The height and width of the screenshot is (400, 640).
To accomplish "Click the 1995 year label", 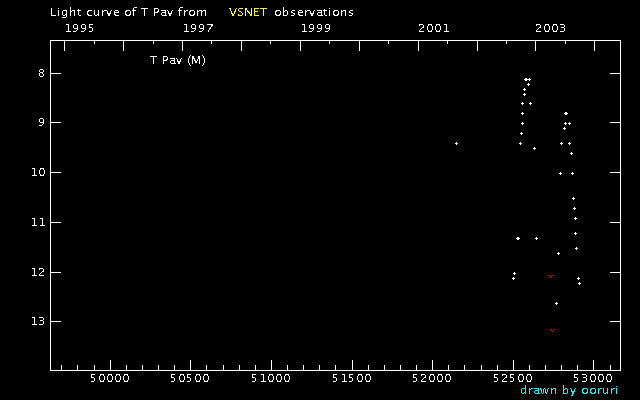I will click(x=80, y=28).
